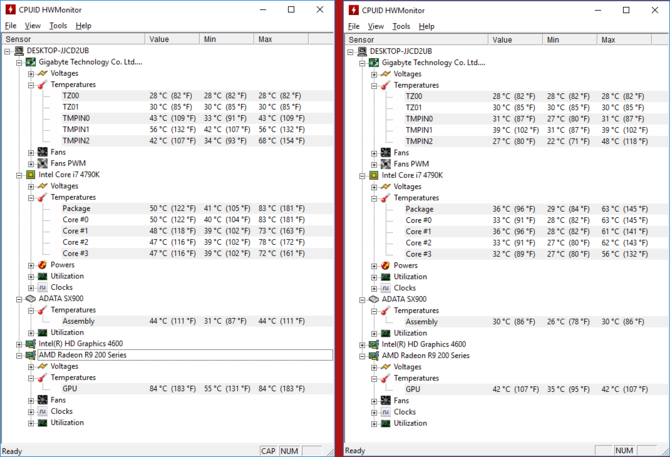The height and width of the screenshot is (457, 670).
Task: Click the NUM indicator in the left window status bar
Action: point(289,451)
